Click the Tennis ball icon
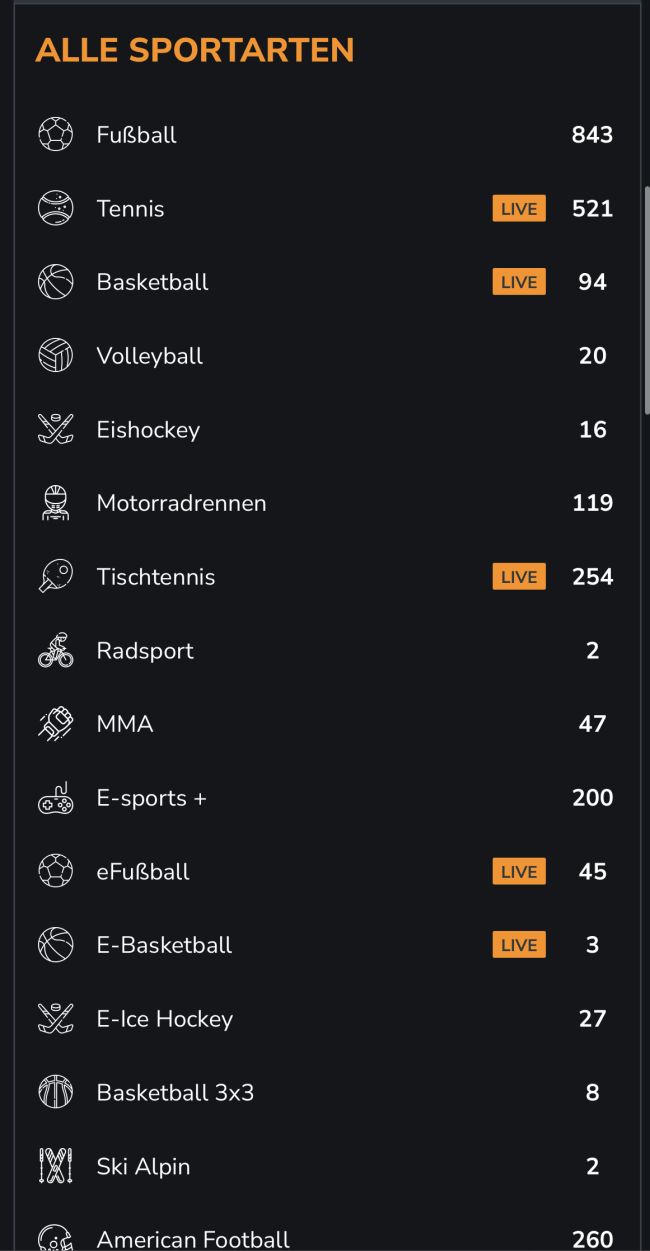 coord(55,209)
